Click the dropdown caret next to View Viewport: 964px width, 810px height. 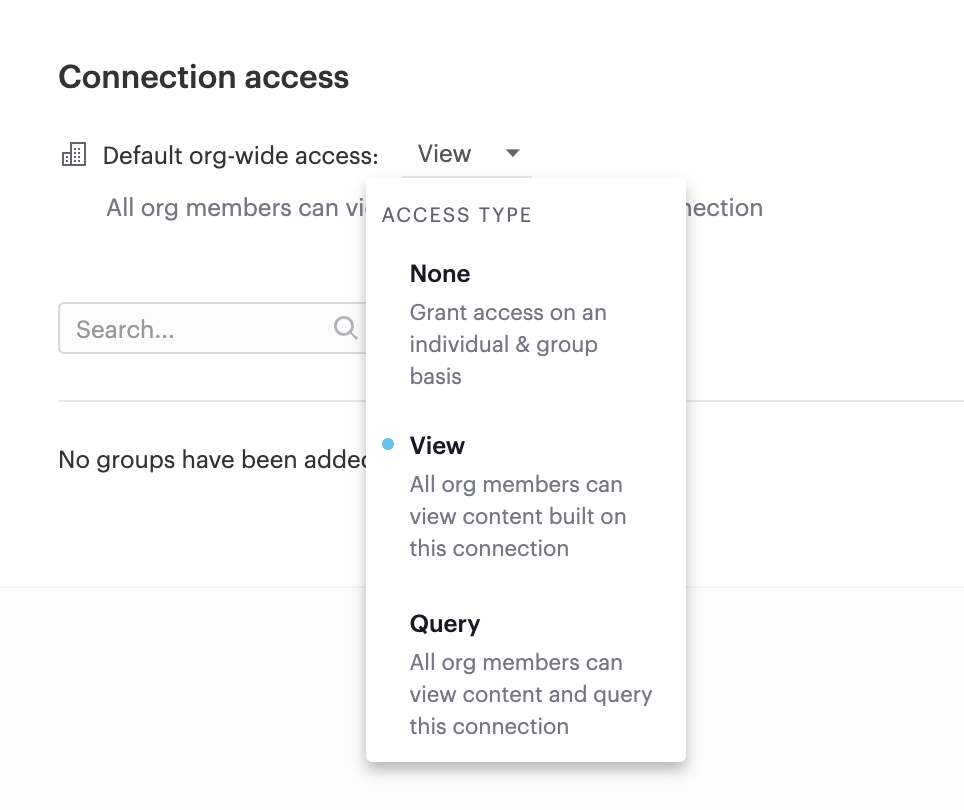[512, 153]
